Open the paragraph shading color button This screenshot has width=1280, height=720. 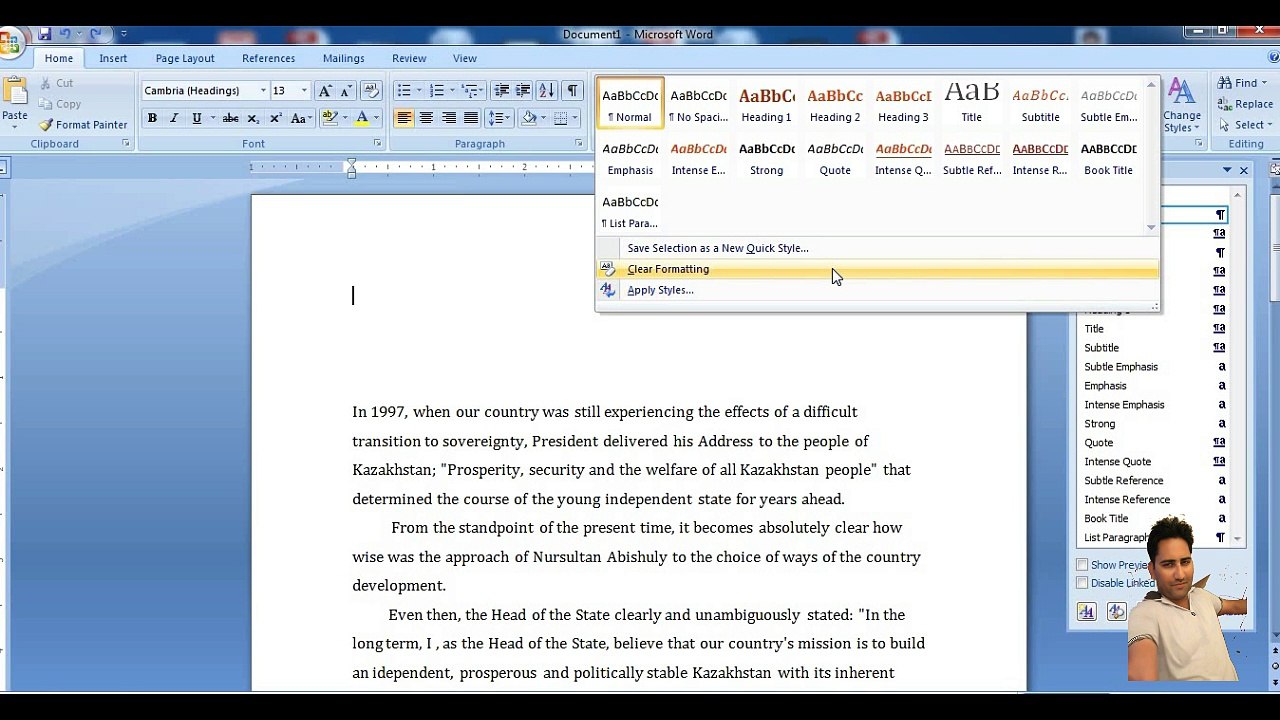[x=530, y=118]
